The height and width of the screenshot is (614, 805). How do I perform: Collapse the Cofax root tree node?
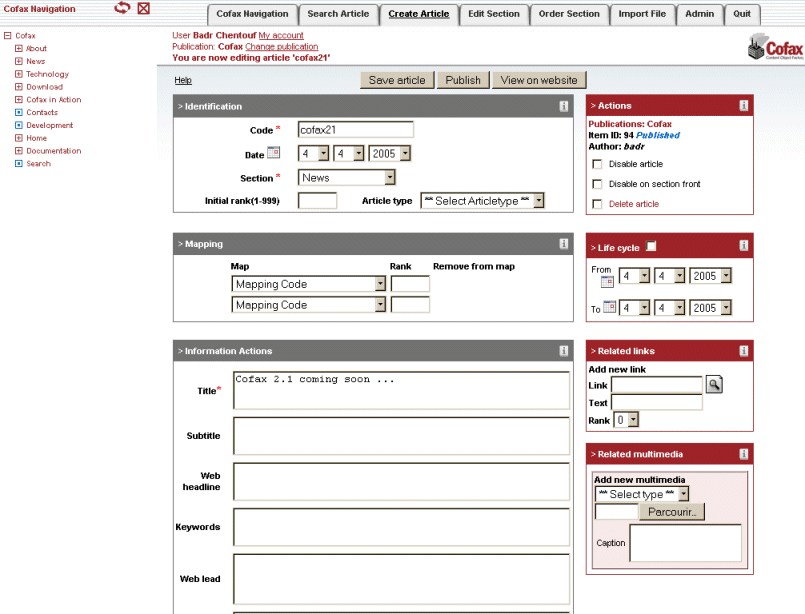[8, 35]
